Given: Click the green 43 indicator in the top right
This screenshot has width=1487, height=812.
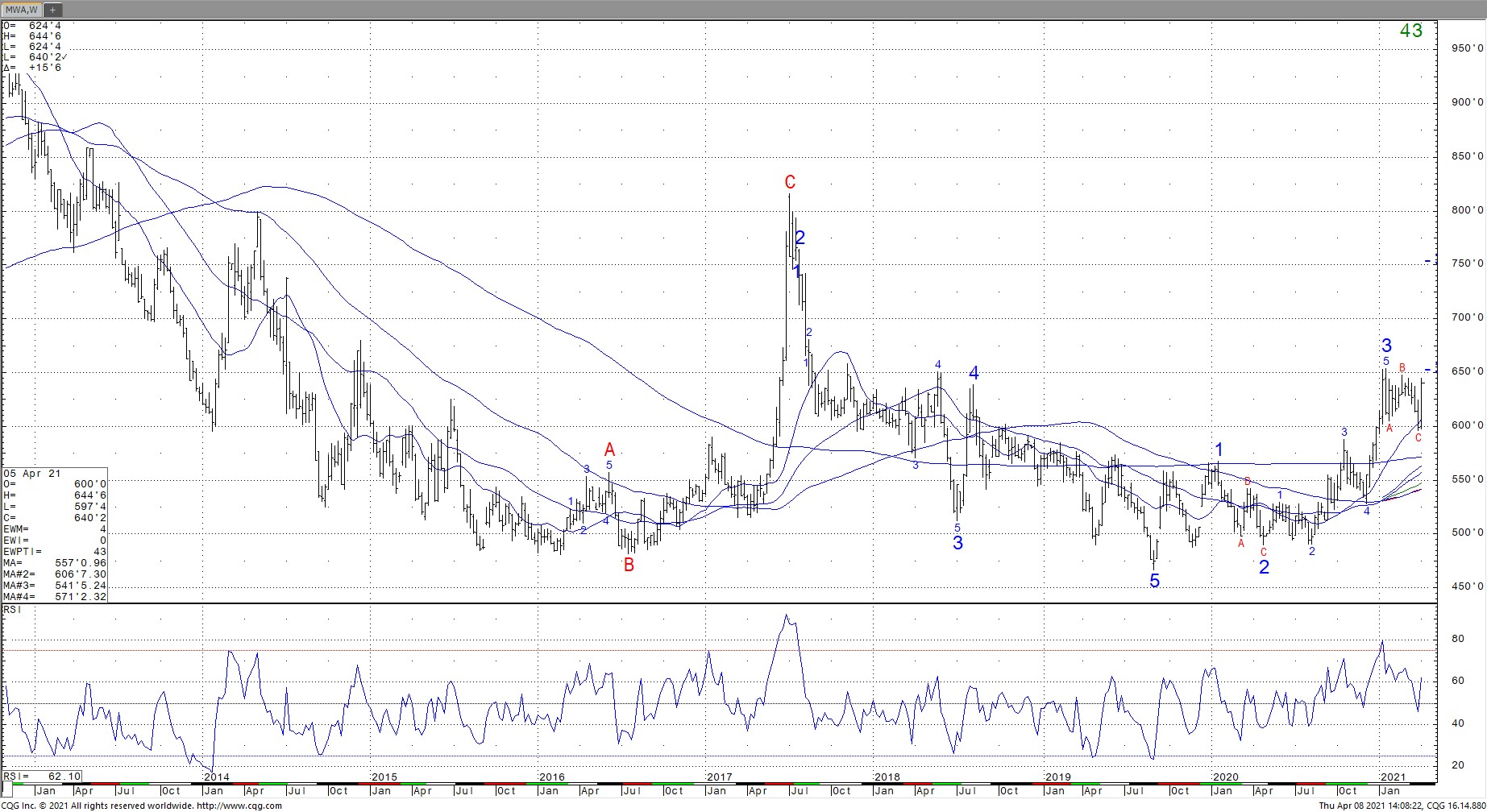Looking at the screenshot, I should (x=1410, y=31).
